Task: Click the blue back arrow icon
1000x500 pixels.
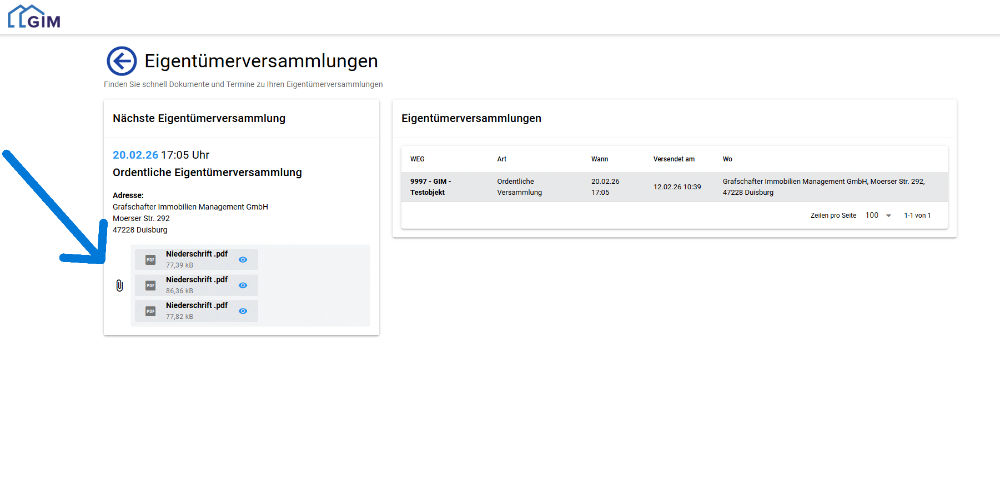Action: pyautogui.click(x=121, y=62)
